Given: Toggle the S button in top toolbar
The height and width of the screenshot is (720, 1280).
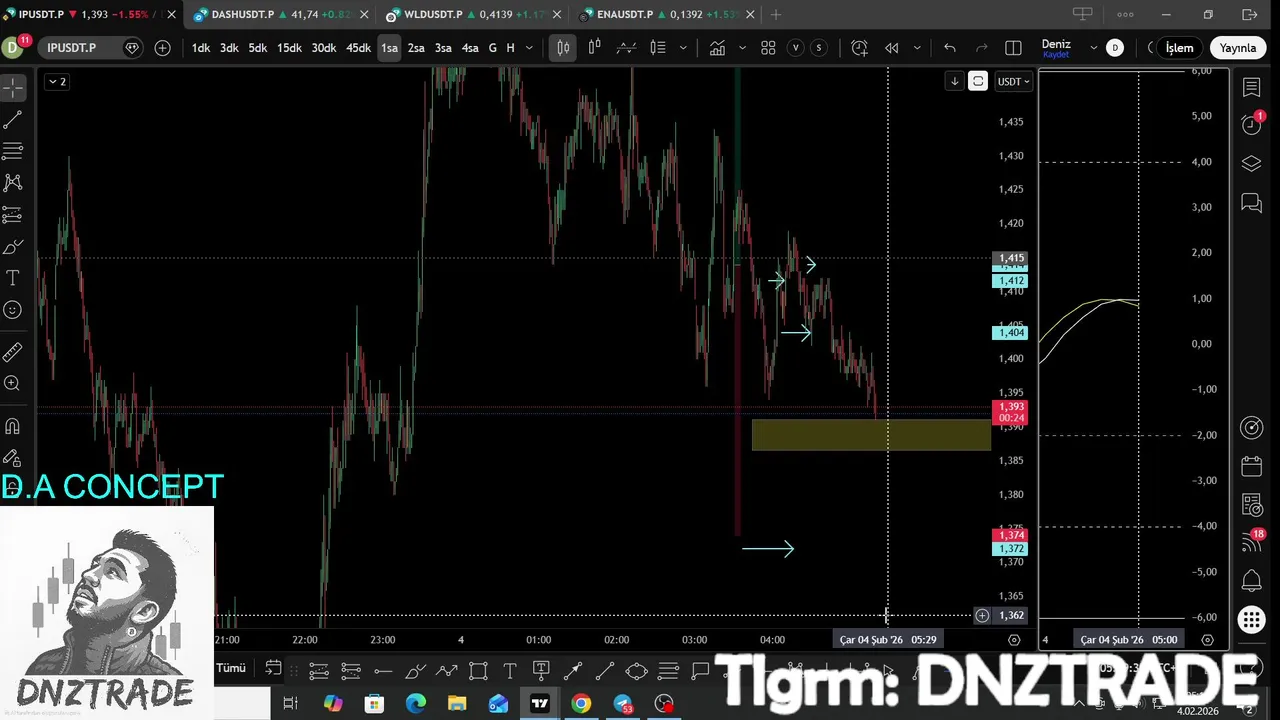Looking at the screenshot, I should [x=820, y=48].
